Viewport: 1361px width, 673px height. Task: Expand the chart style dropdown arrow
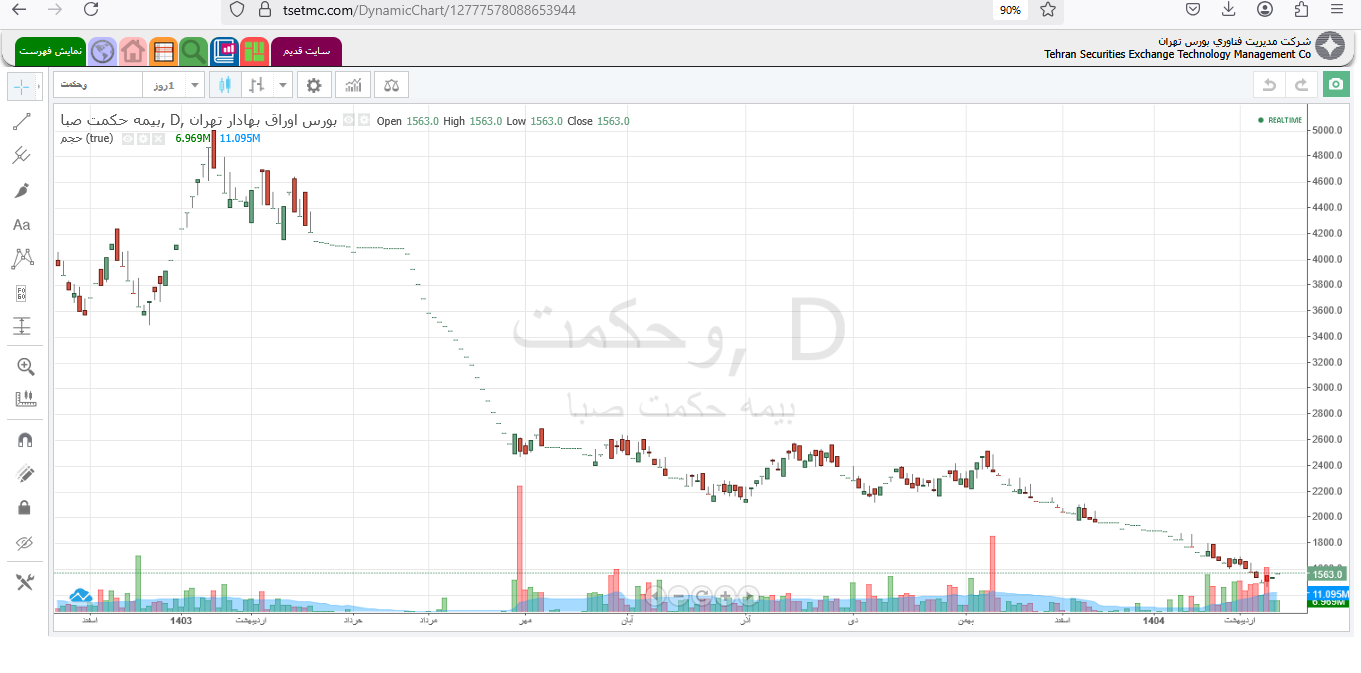coord(283,85)
